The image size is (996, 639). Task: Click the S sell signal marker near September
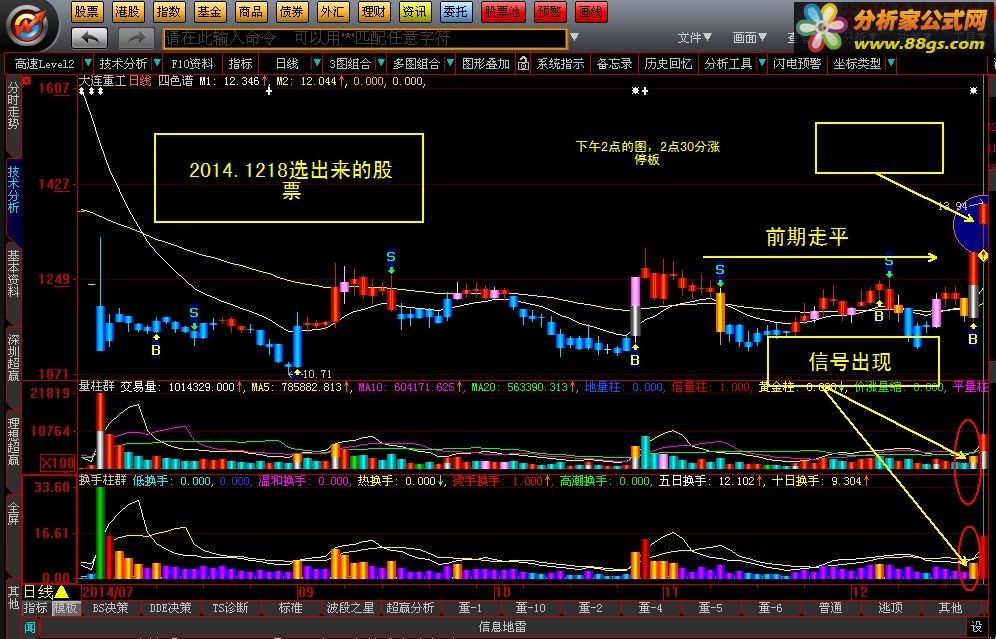tap(391, 257)
